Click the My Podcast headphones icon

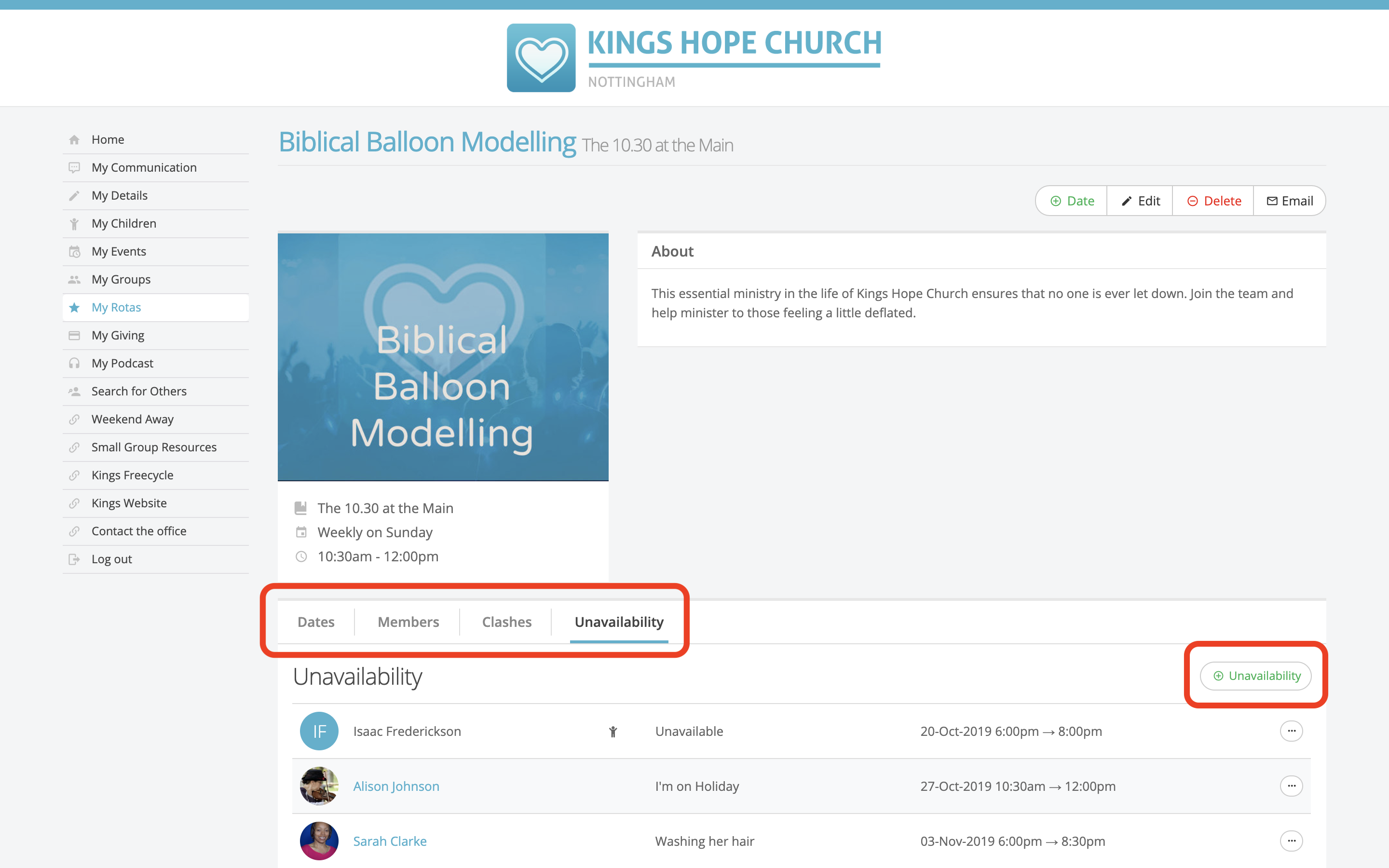[74, 364]
